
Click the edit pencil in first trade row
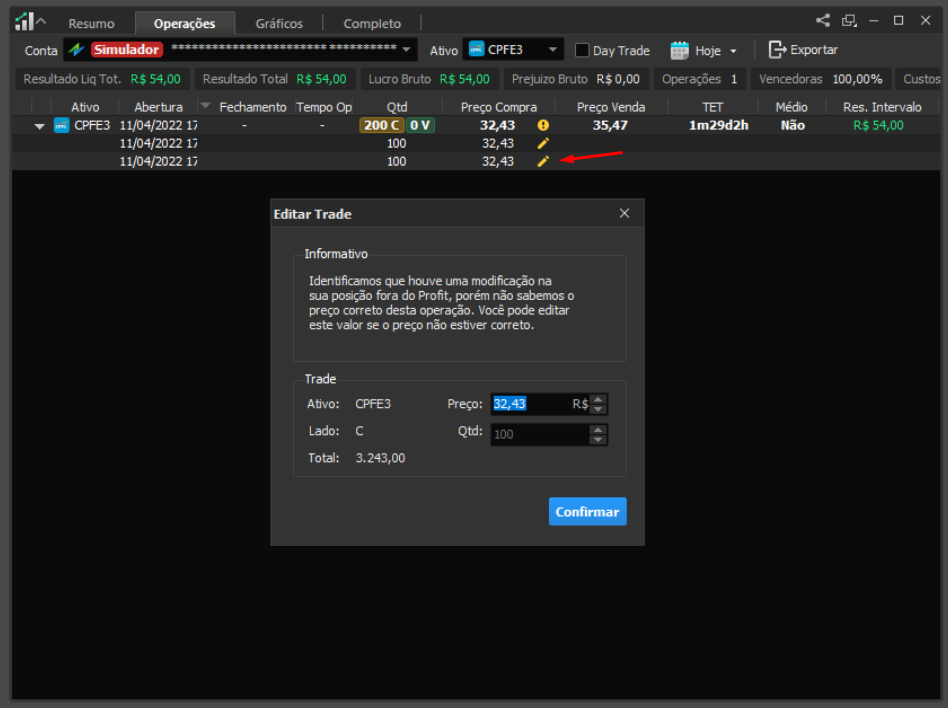pos(543,143)
